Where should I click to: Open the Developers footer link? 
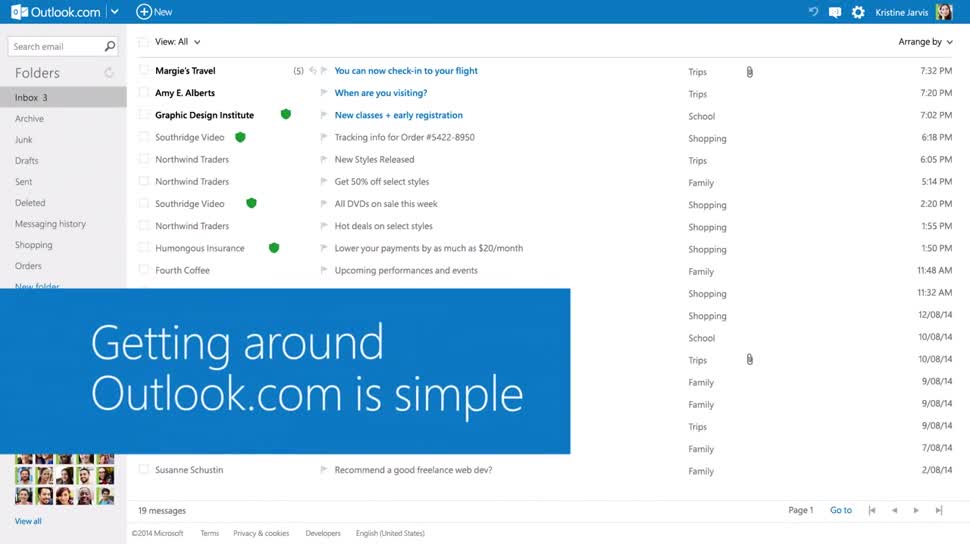[x=323, y=533]
